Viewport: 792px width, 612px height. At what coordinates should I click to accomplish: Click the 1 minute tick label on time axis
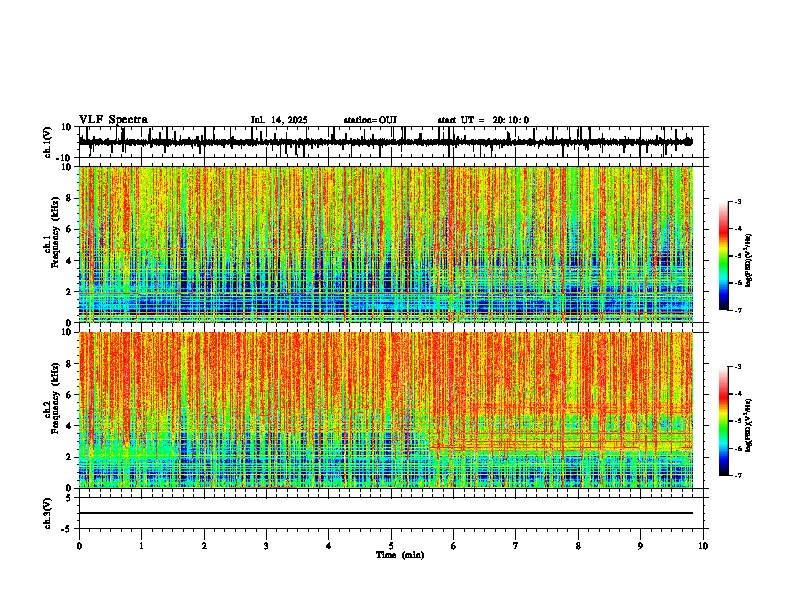141,546
